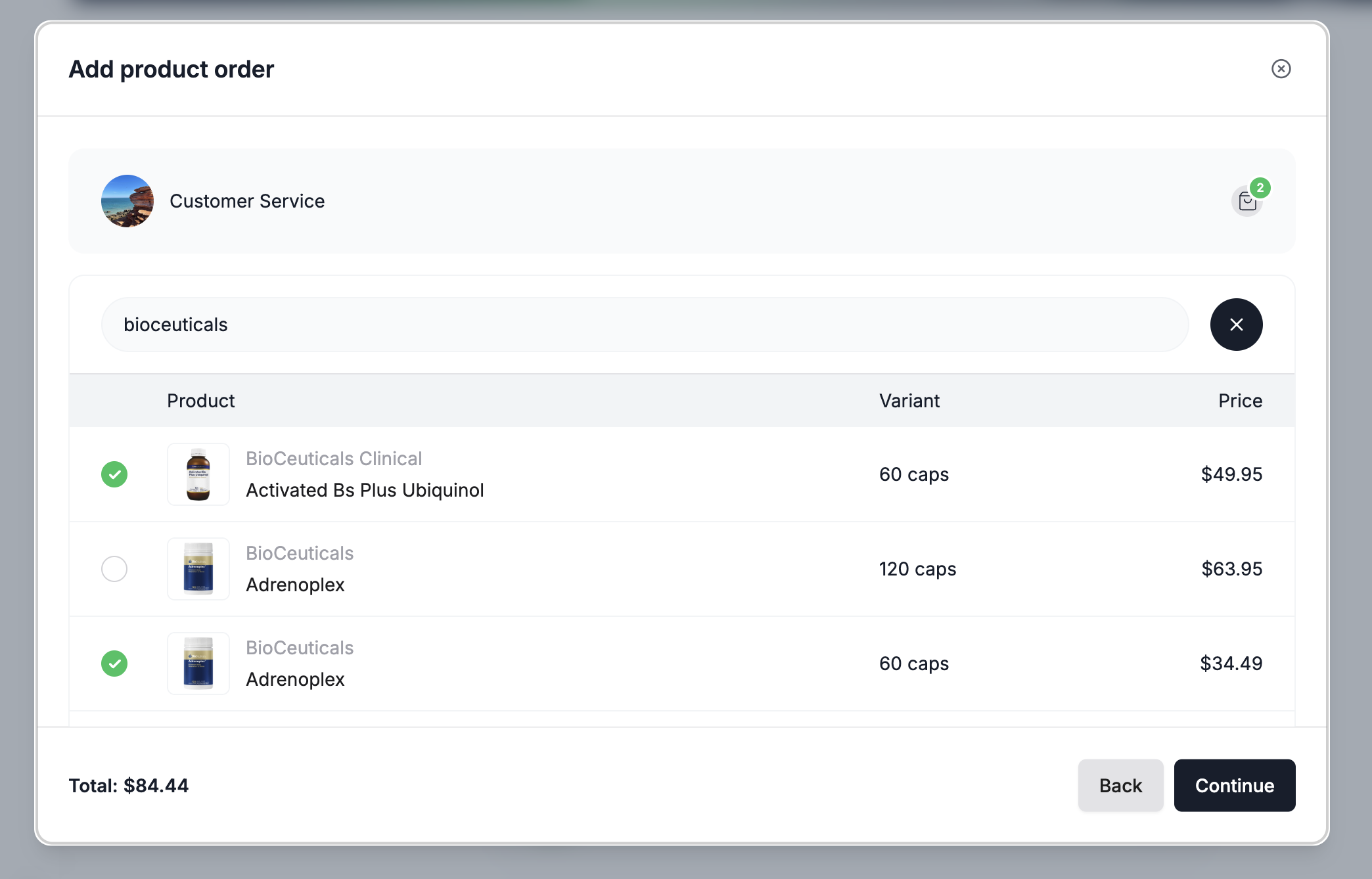
Task: Click the $34.49 price
Action: [x=1231, y=664]
